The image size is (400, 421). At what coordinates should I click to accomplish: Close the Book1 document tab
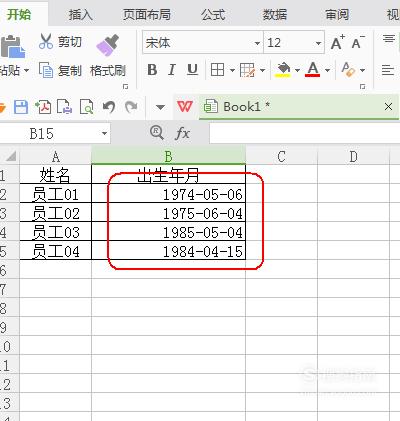pyautogui.click(x=388, y=107)
